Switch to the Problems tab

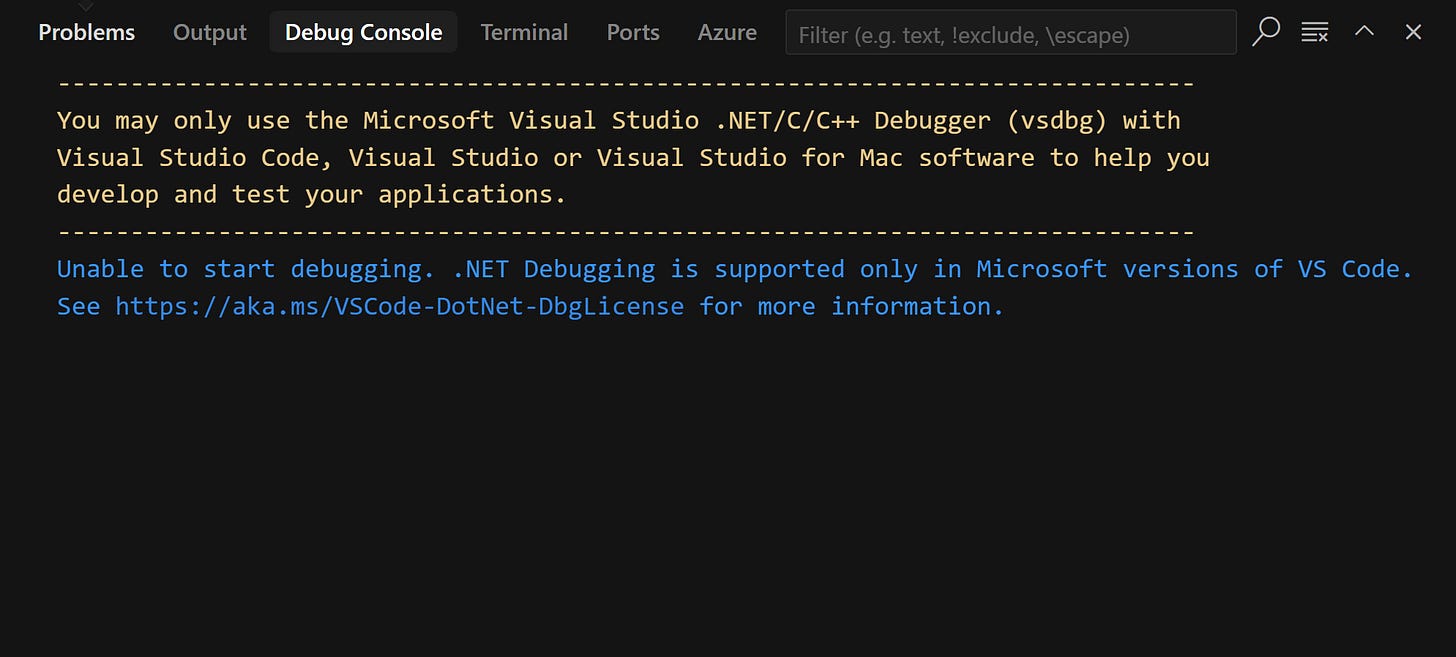click(86, 31)
